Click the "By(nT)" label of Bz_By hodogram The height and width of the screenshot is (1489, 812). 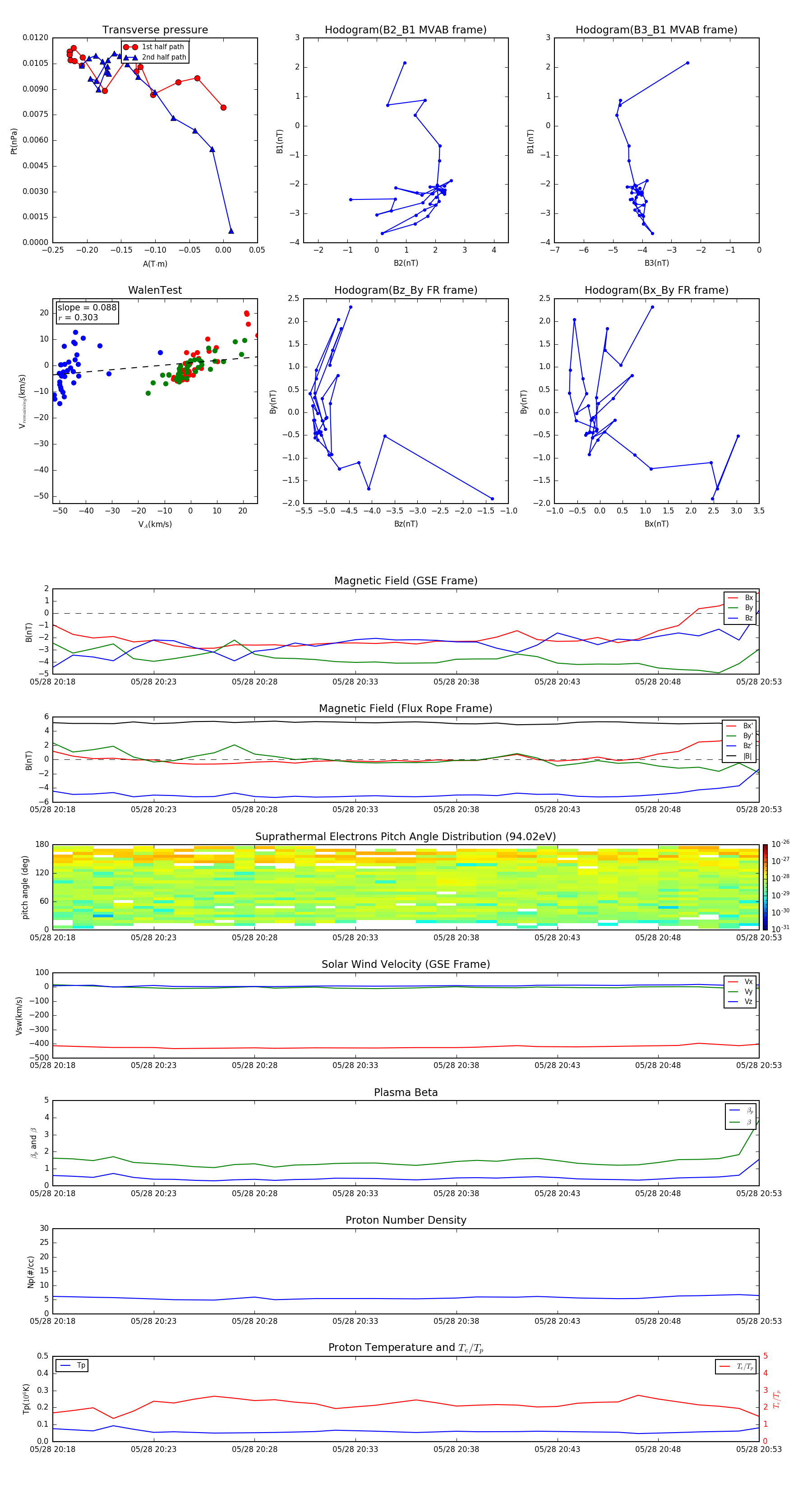point(273,402)
